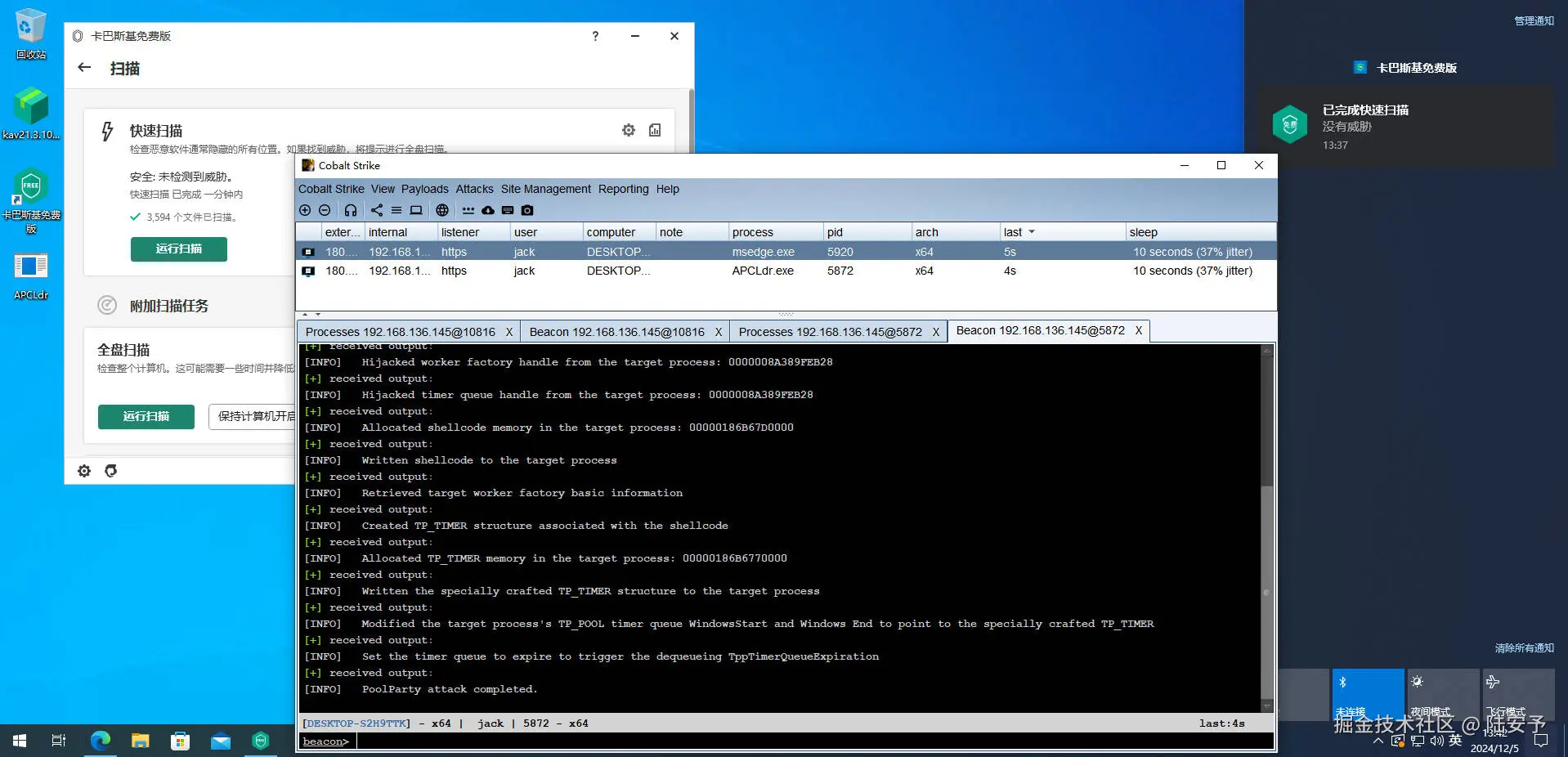Screen dimensions: 1568x757
Task: Switch to Beacon 192.168.136.145@10816 tab
Action: click(x=617, y=332)
